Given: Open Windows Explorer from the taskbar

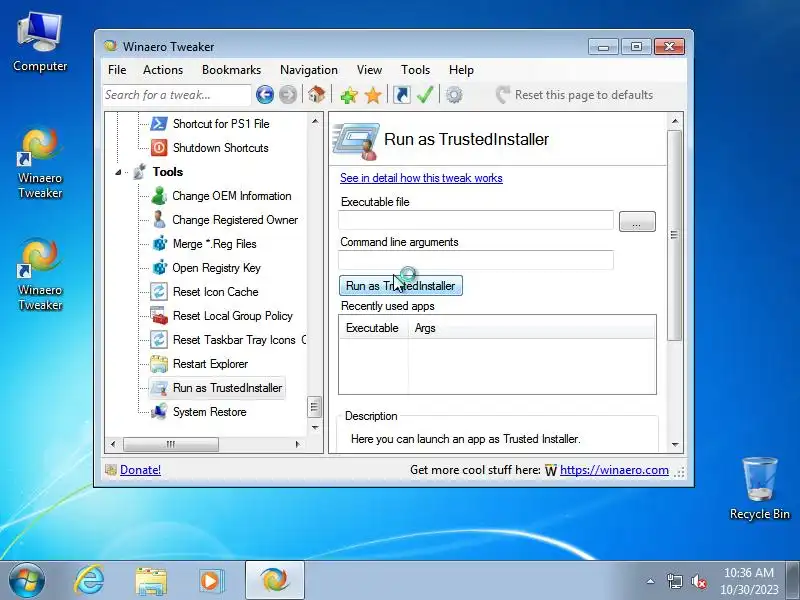Looking at the screenshot, I should click(x=151, y=581).
